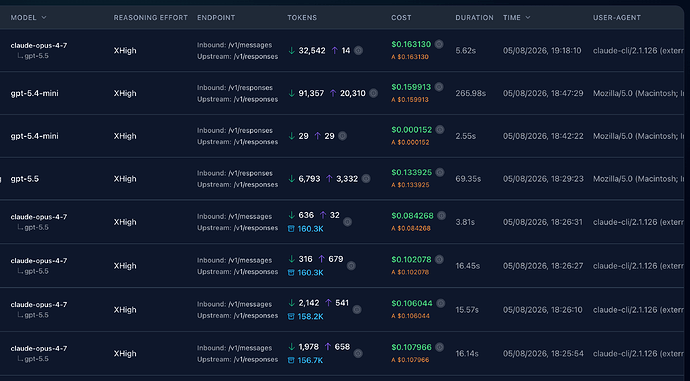Viewport: 690px width, 381px height.
Task: Click info icon beside 3,332 output tokens
Action: [x=366, y=179]
